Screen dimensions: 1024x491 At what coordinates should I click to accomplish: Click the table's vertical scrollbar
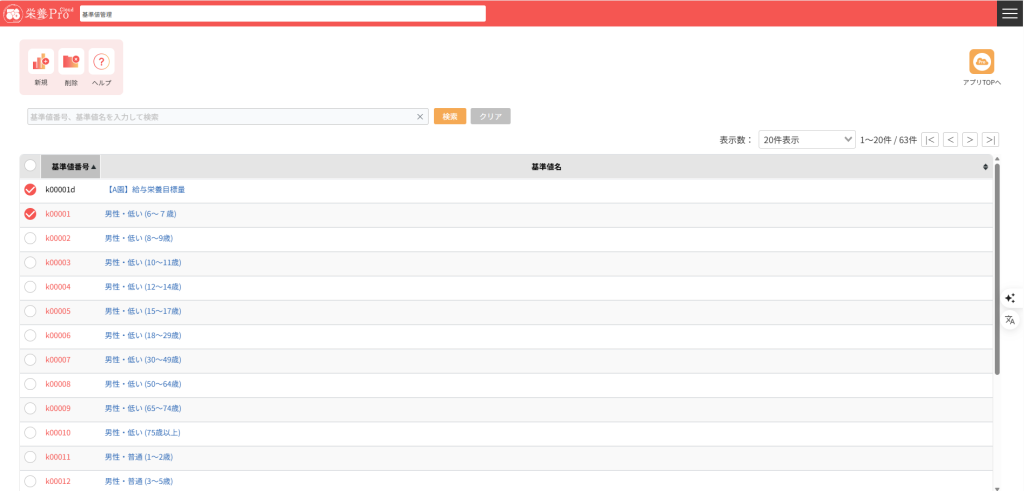[997, 270]
